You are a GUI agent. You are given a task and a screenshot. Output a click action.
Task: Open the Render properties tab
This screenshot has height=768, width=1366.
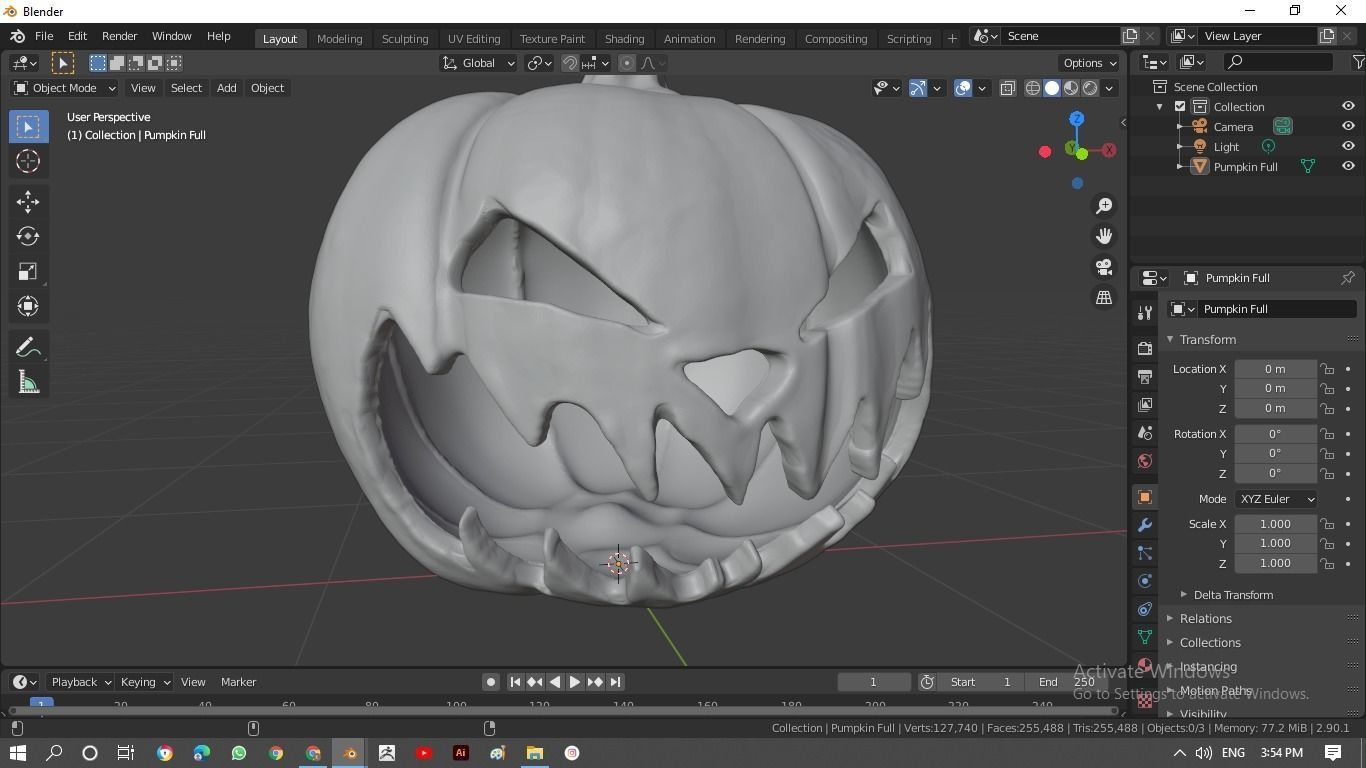(x=1145, y=349)
